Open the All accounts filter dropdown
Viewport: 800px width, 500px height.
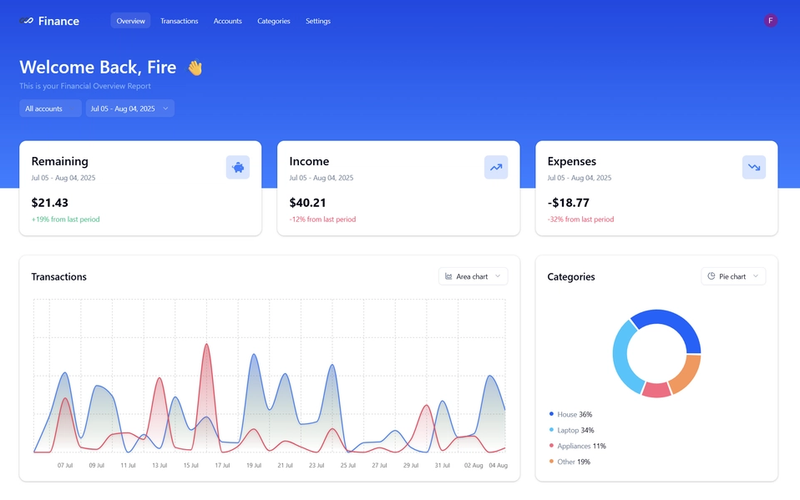51,108
